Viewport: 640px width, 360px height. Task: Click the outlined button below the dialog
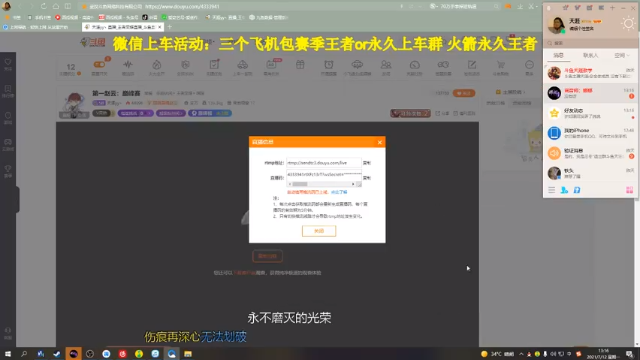[267, 256]
